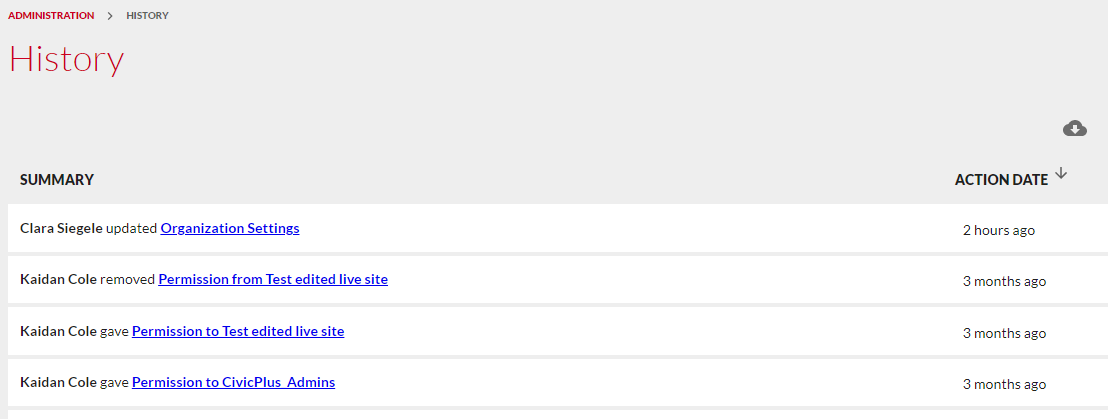Sort by the Action Date column header
Viewport: 1108px width, 419px height.
tap(1001, 180)
